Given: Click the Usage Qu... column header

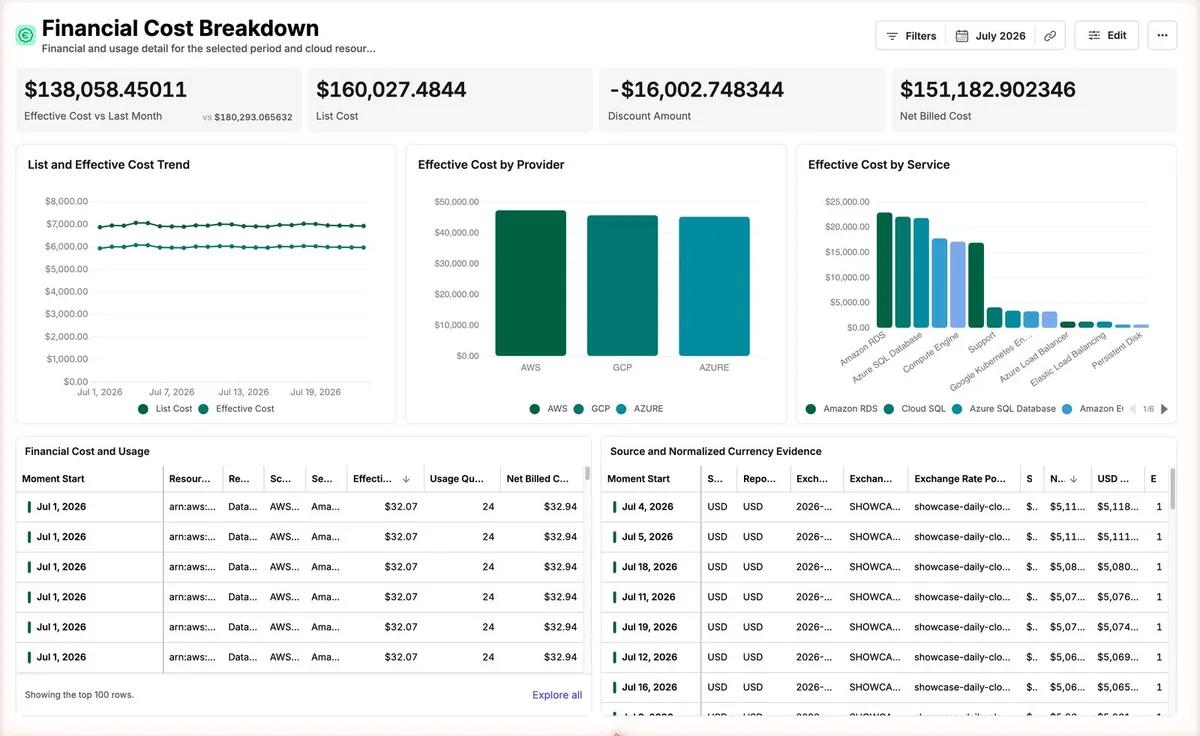Looking at the screenshot, I should (x=462, y=479).
